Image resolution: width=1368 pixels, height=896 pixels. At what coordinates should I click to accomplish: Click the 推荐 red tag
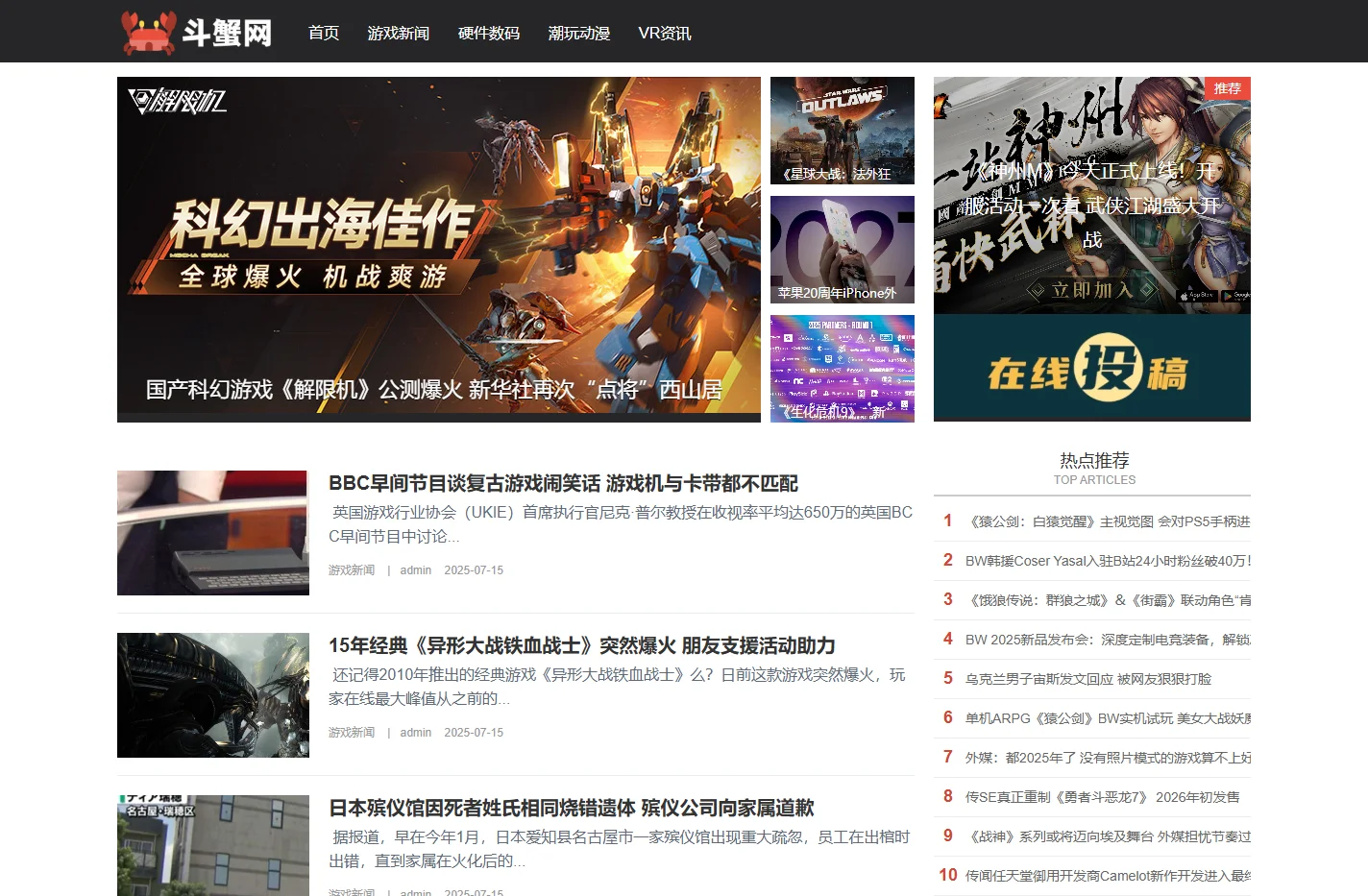[1228, 88]
